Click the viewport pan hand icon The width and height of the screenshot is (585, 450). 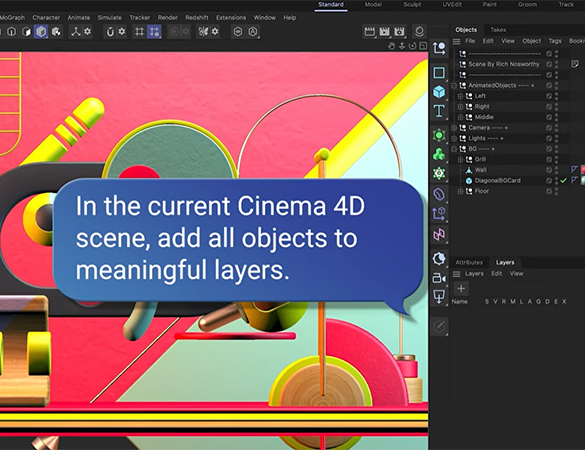click(391, 46)
